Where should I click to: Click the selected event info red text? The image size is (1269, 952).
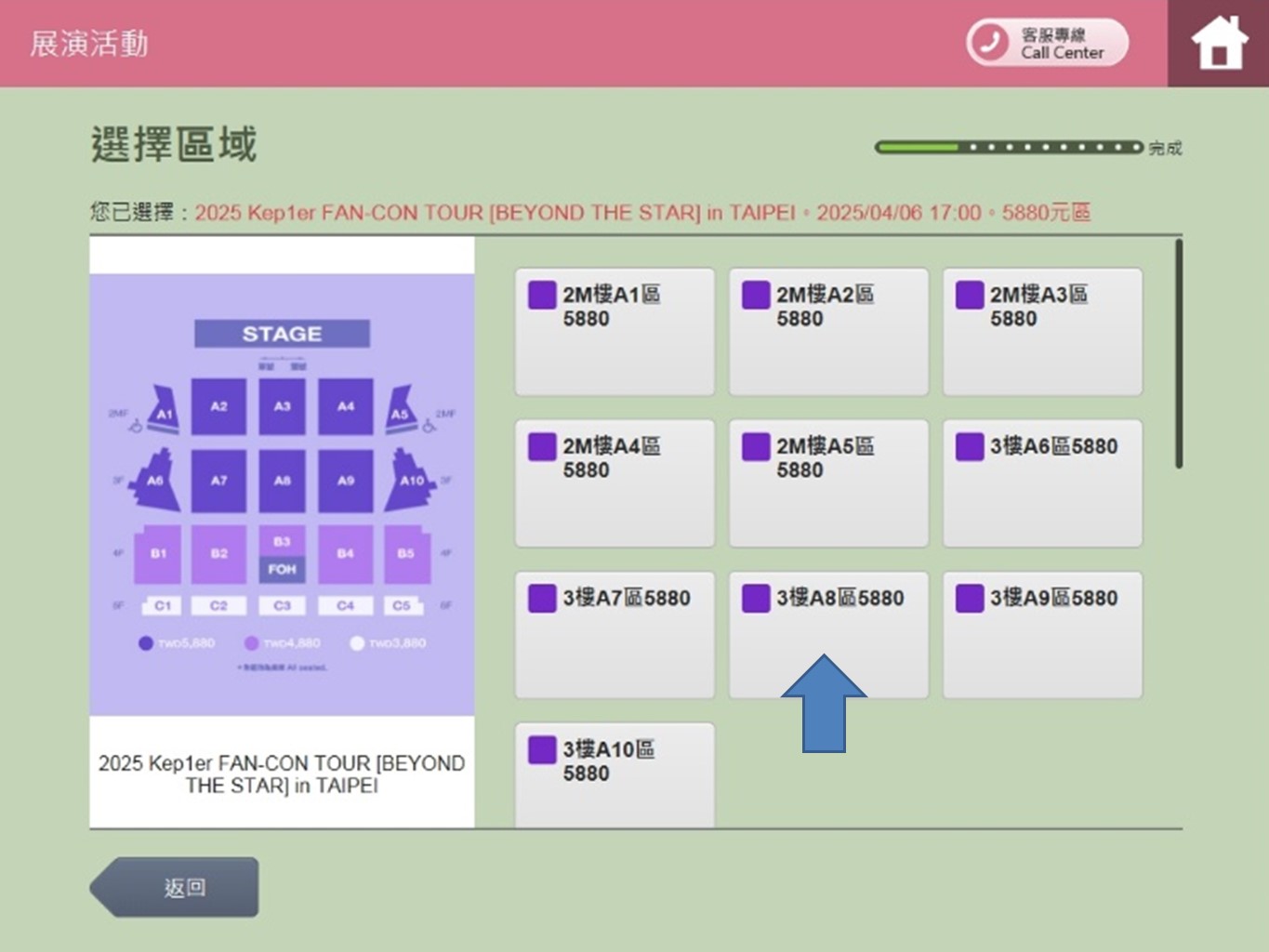tap(642, 213)
